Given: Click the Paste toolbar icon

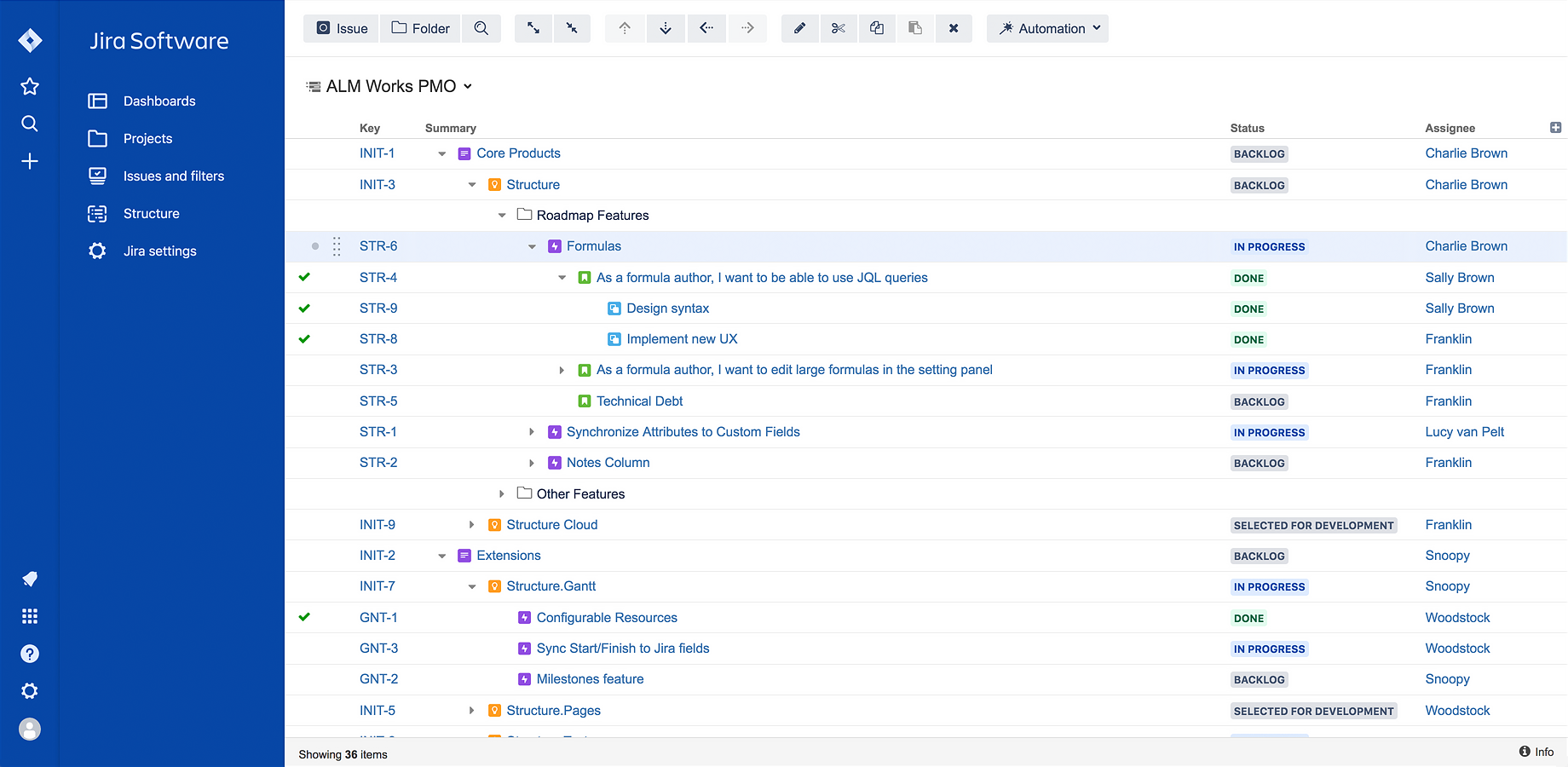Looking at the screenshot, I should 915,28.
